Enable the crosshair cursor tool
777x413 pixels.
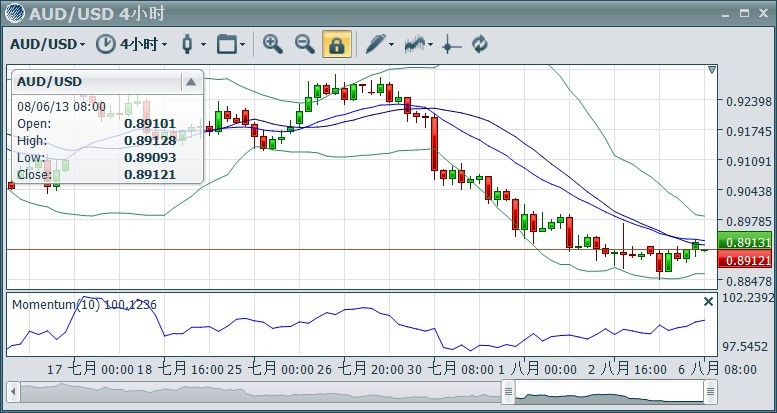(x=451, y=45)
